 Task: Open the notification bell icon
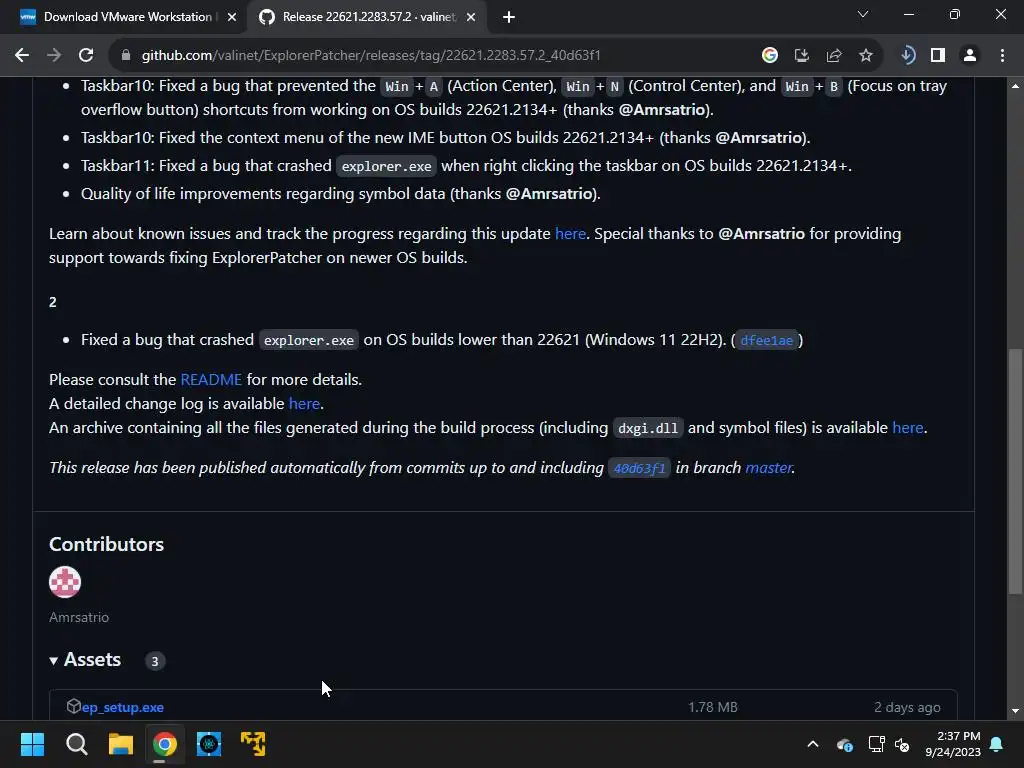tap(997, 744)
